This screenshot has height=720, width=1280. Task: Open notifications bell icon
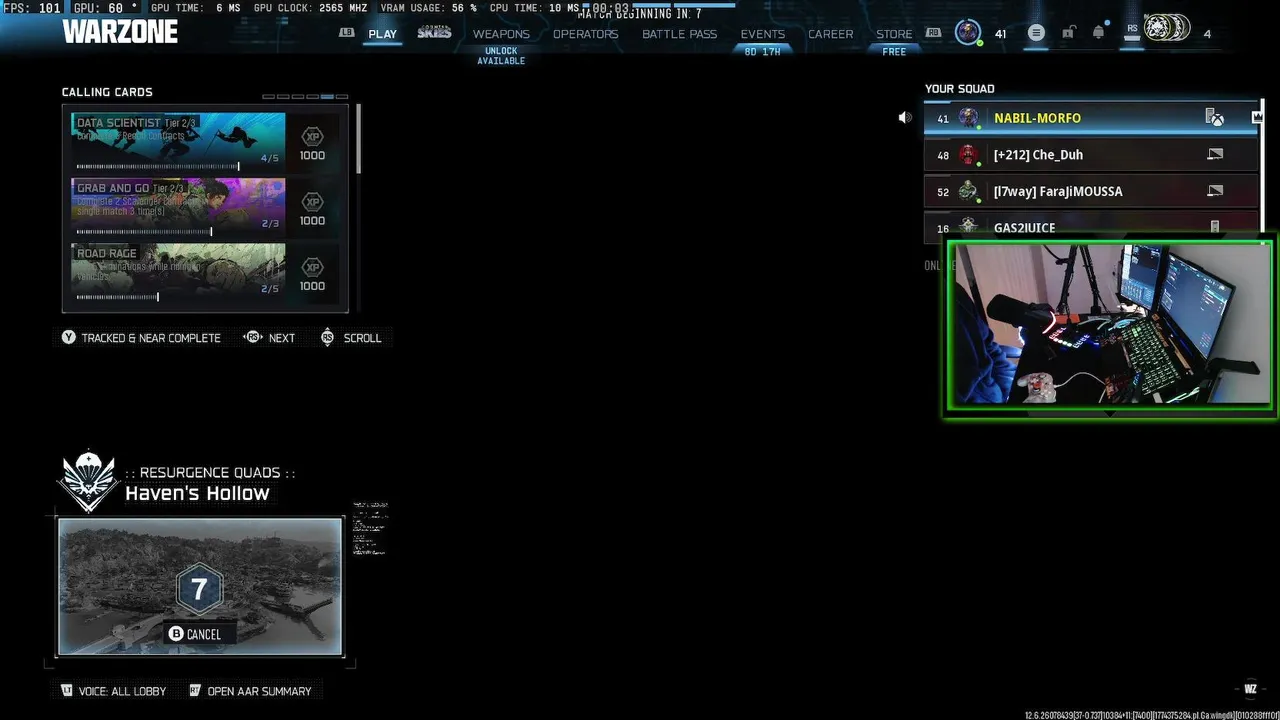tap(1098, 33)
